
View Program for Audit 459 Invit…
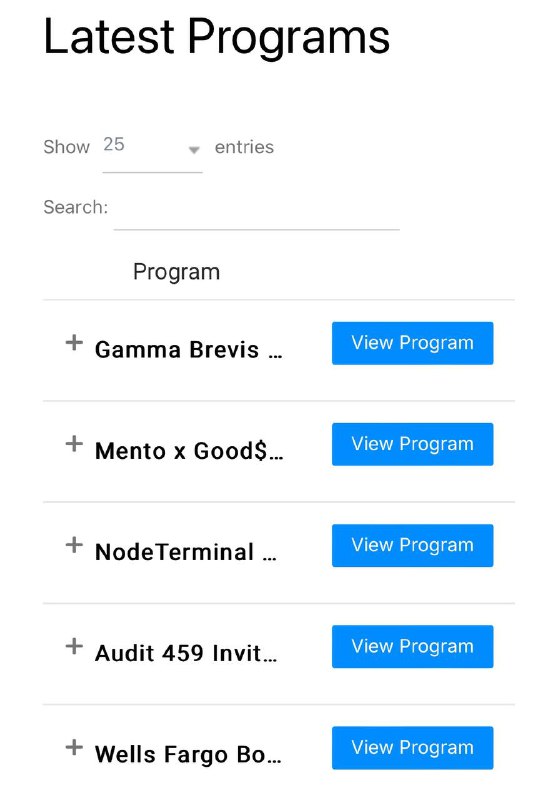point(412,646)
